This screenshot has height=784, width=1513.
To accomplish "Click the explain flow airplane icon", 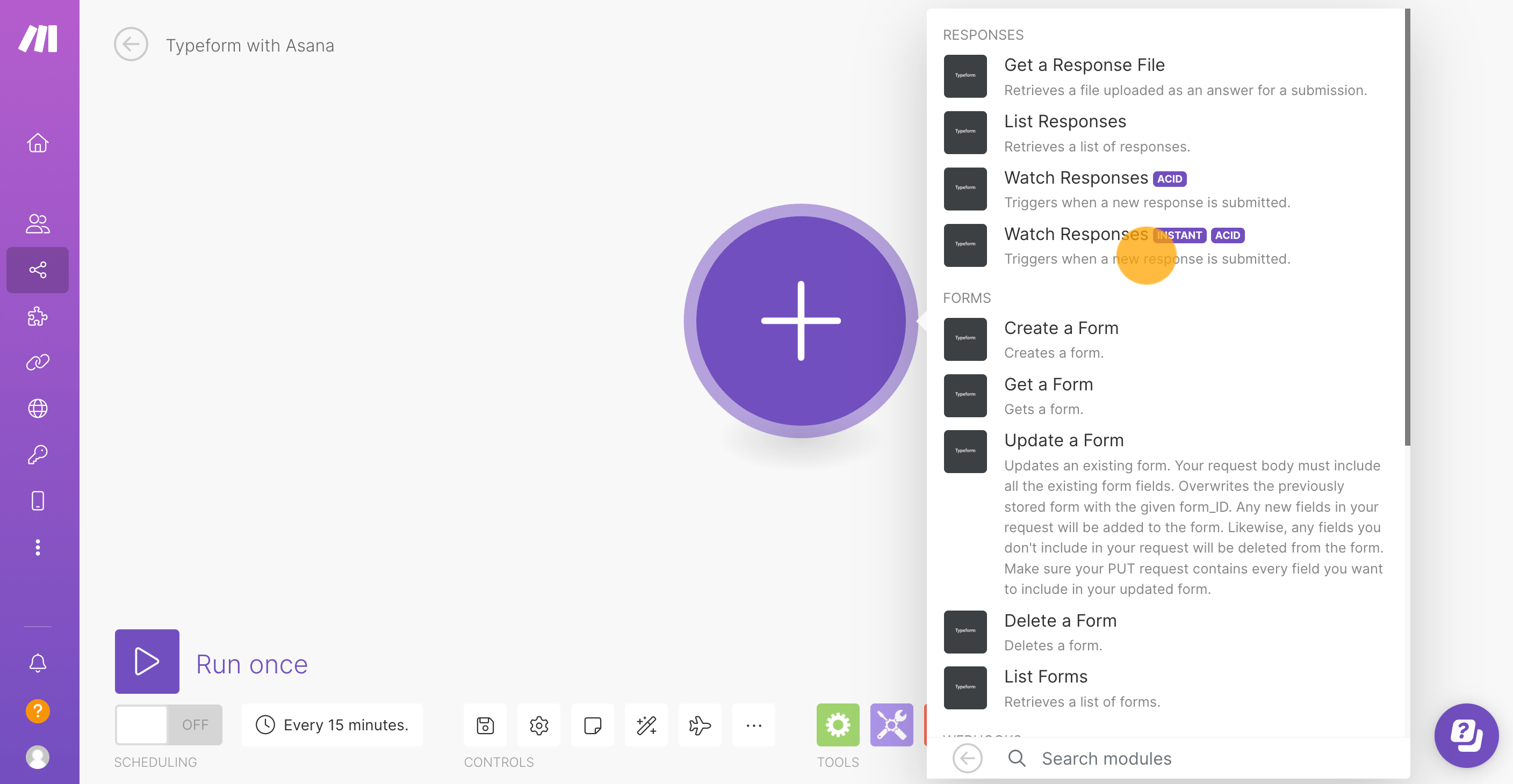I will coord(700,725).
